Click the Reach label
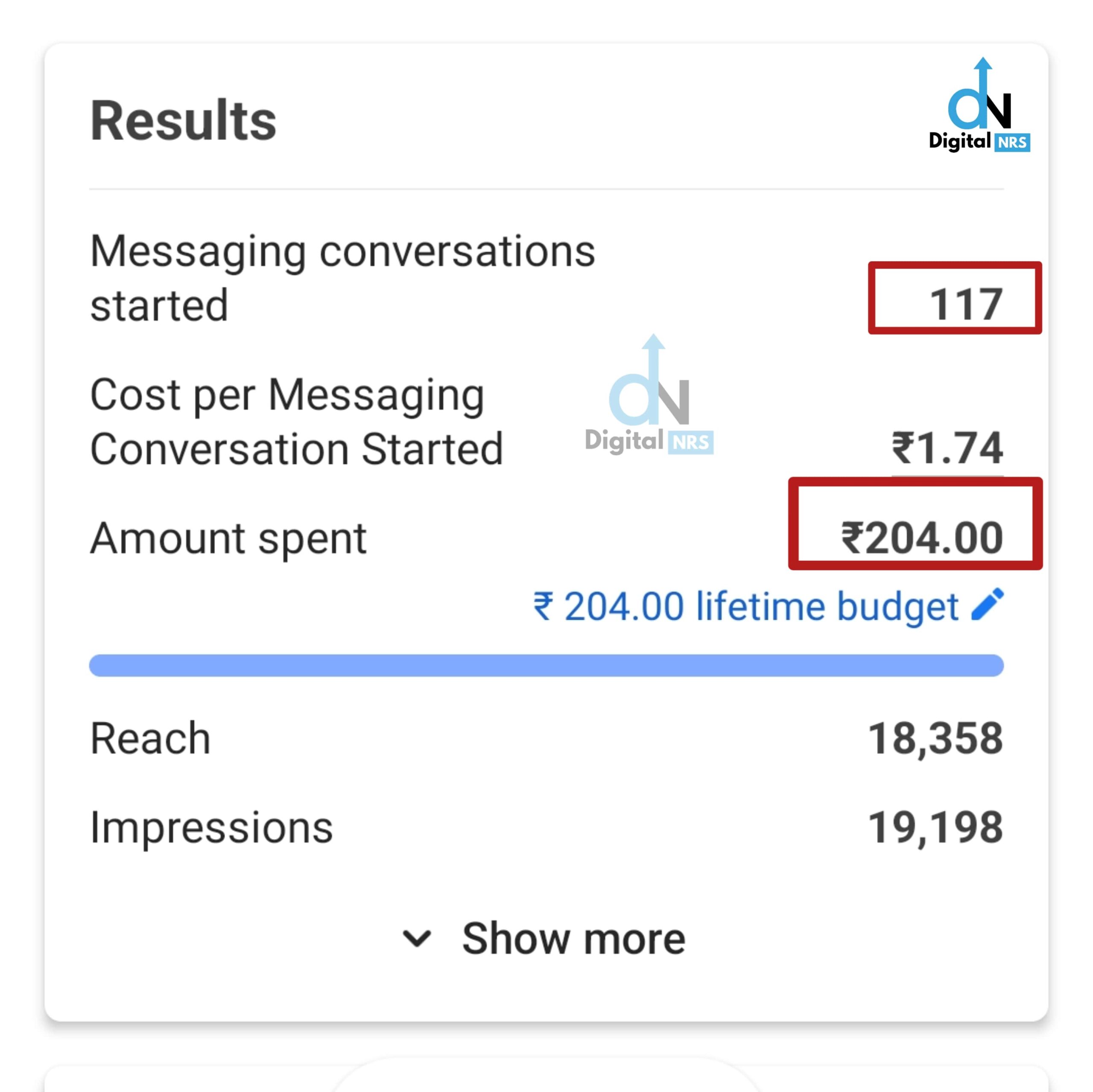 [150, 738]
